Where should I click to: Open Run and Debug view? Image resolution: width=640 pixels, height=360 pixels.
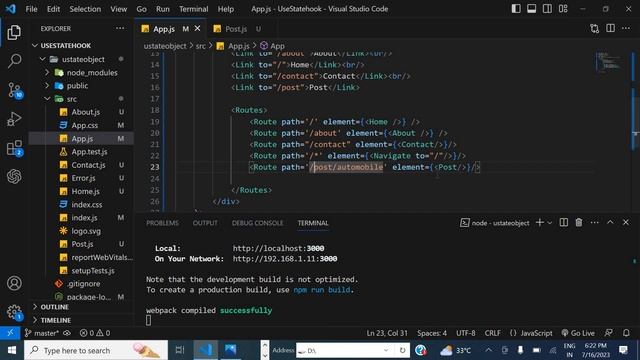(14, 119)
